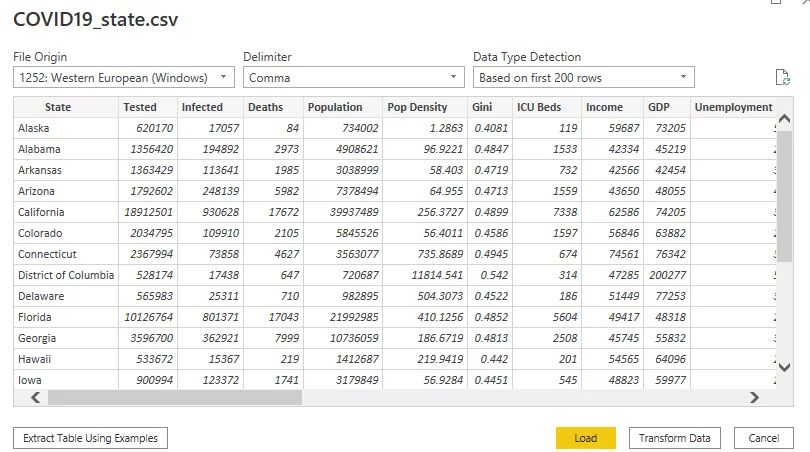Click the refresh preview icon

(x=783, y=78)
